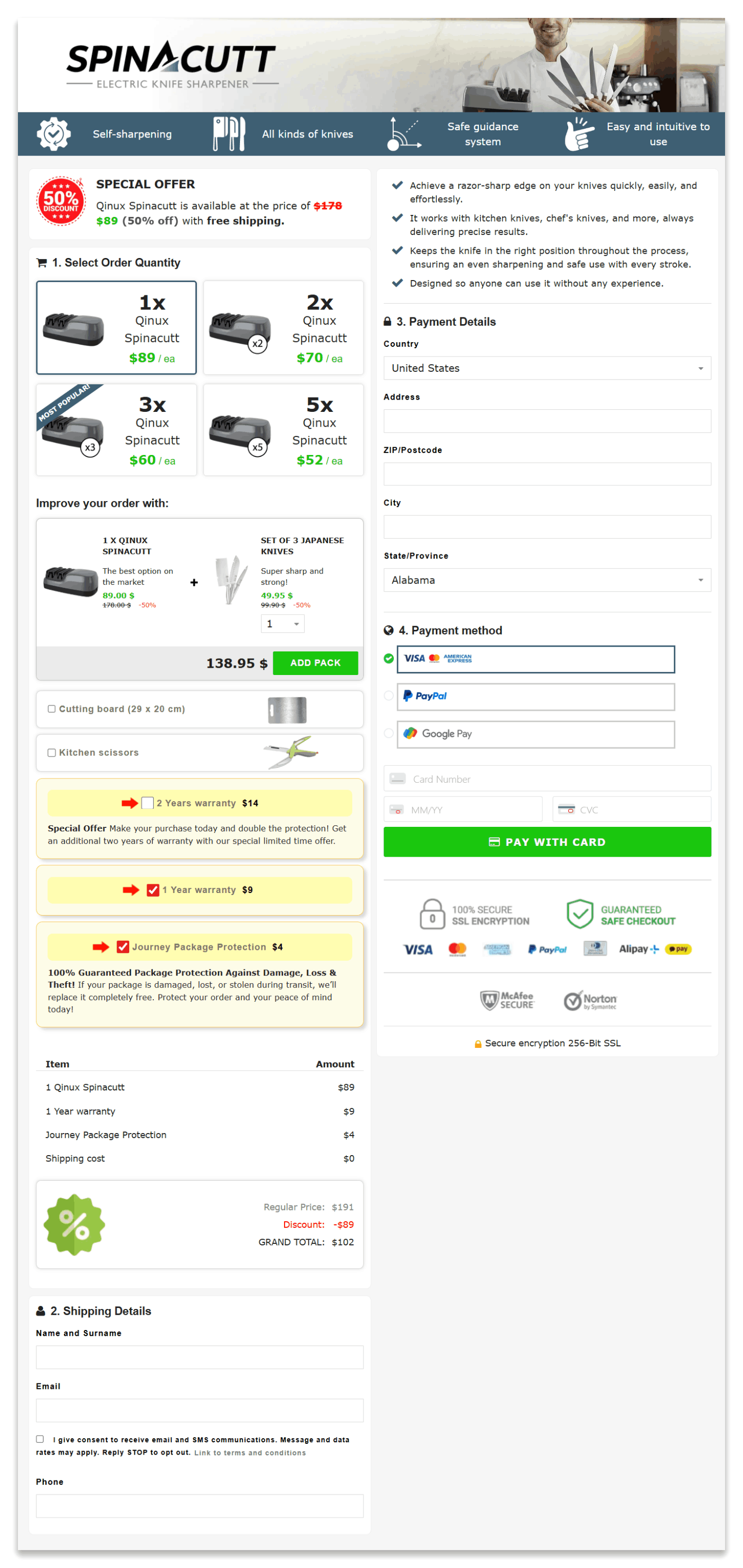Screen dimensions: 743x1568
Task: Click the All kinds of knives icon
Action: 229,134
